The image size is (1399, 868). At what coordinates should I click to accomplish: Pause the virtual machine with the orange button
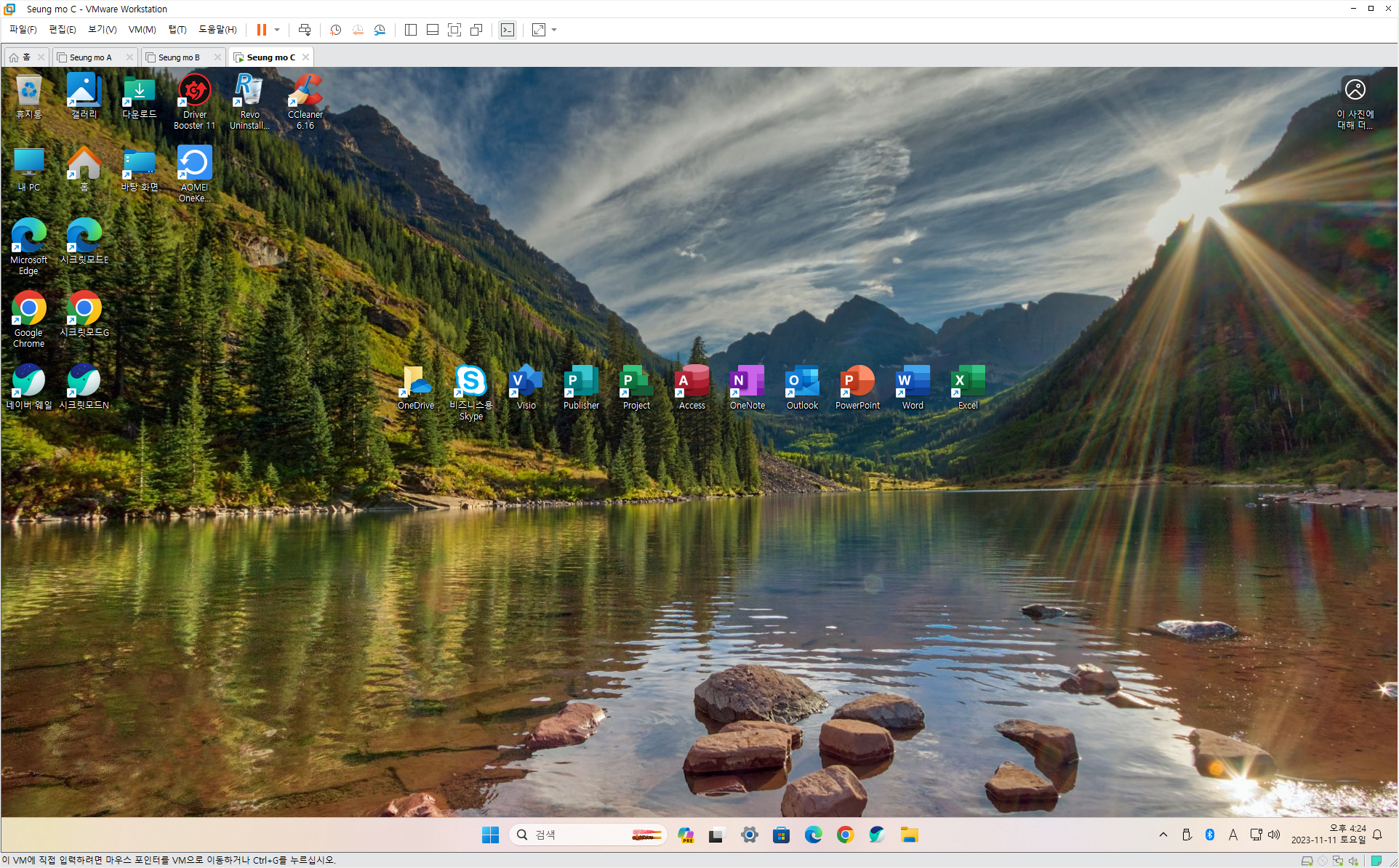tap(261, 30)
